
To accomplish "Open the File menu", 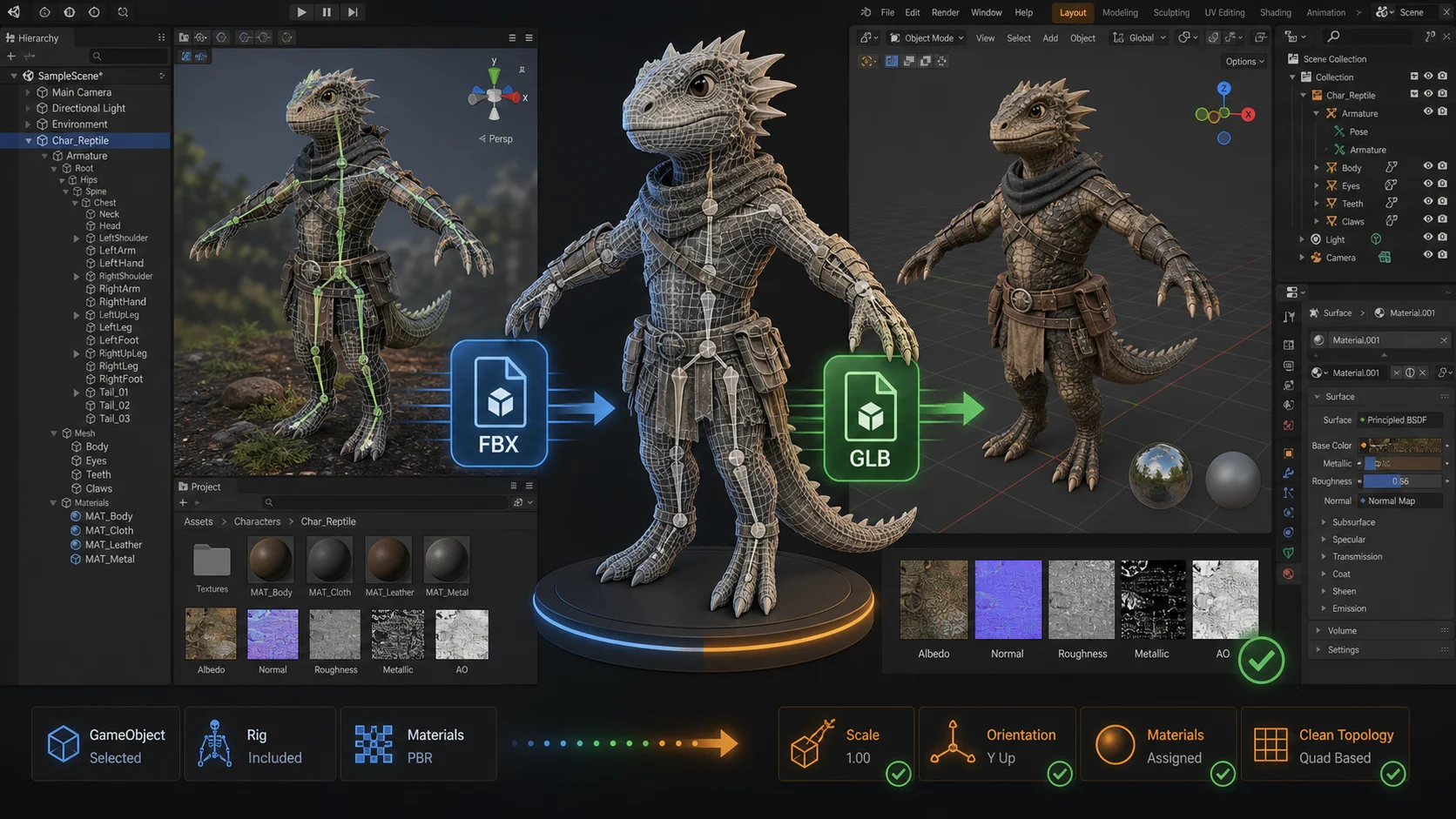I will (887, 13).
